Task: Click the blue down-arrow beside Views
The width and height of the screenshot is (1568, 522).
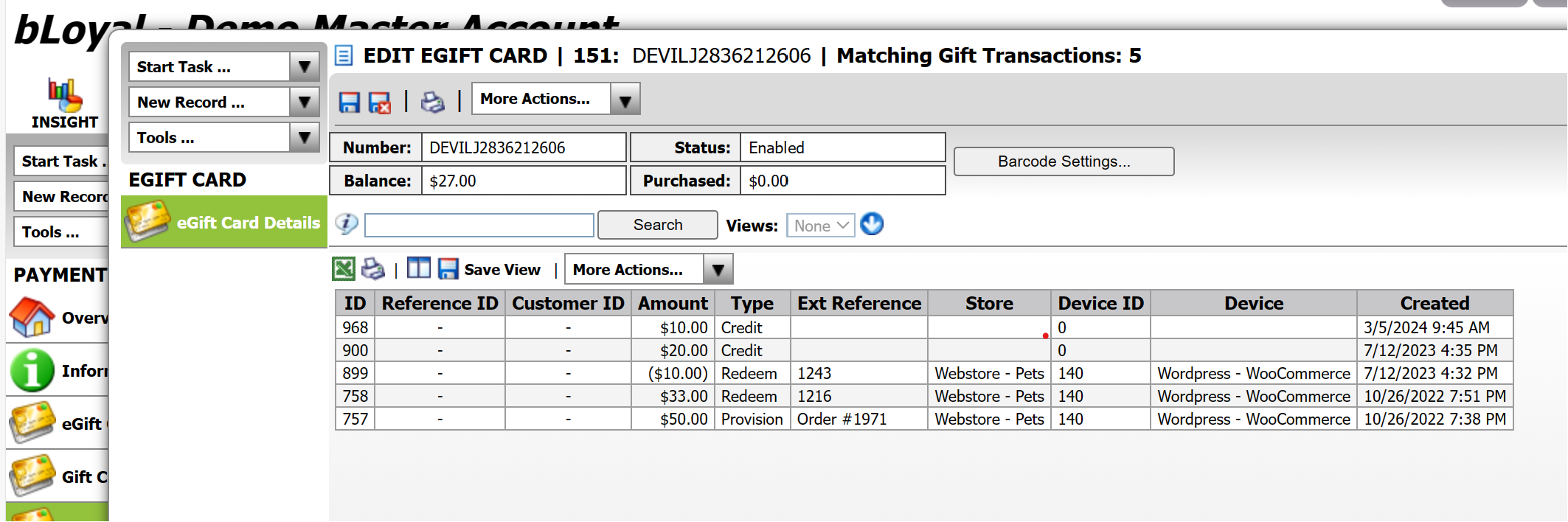Action: point(872,224)
